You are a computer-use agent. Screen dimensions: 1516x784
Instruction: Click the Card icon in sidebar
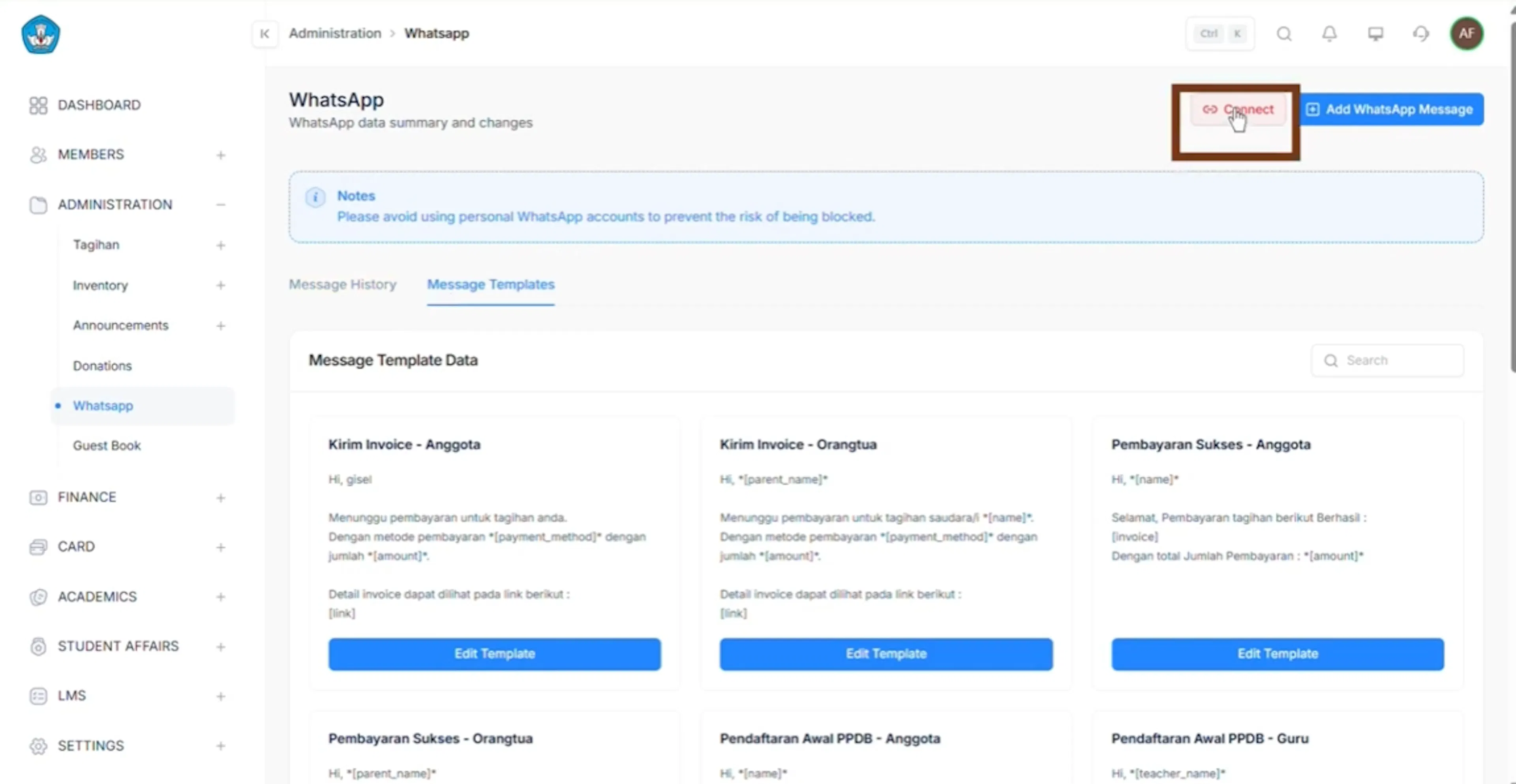[38, 547]
